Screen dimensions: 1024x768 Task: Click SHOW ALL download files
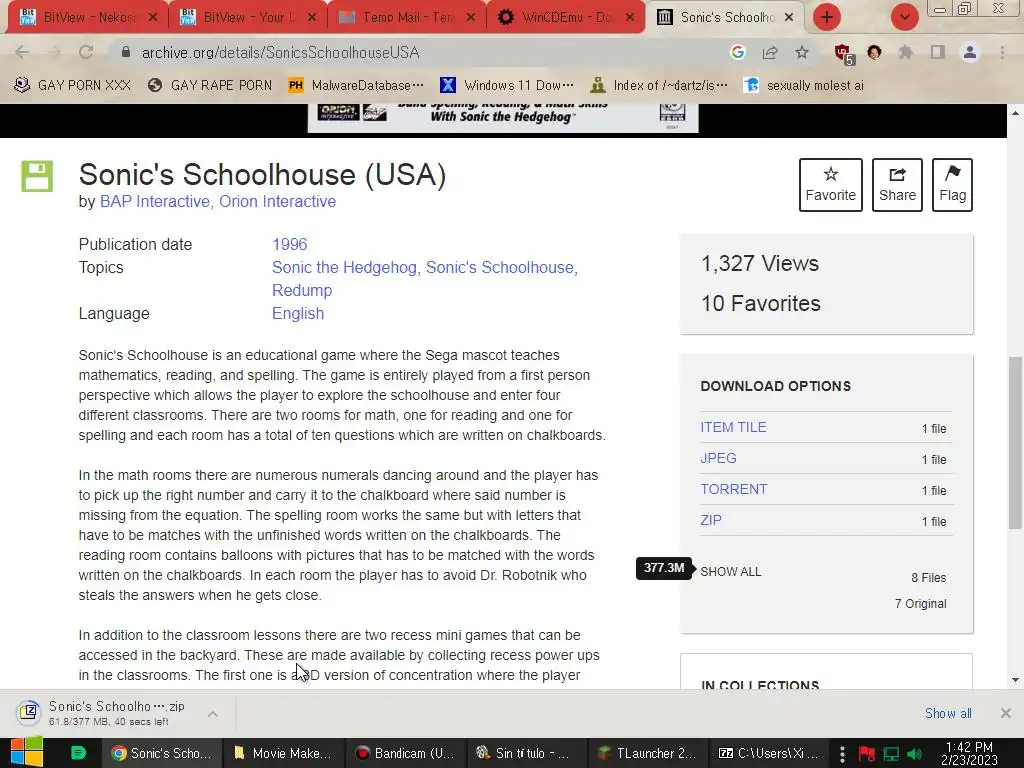tap(731, 571)
